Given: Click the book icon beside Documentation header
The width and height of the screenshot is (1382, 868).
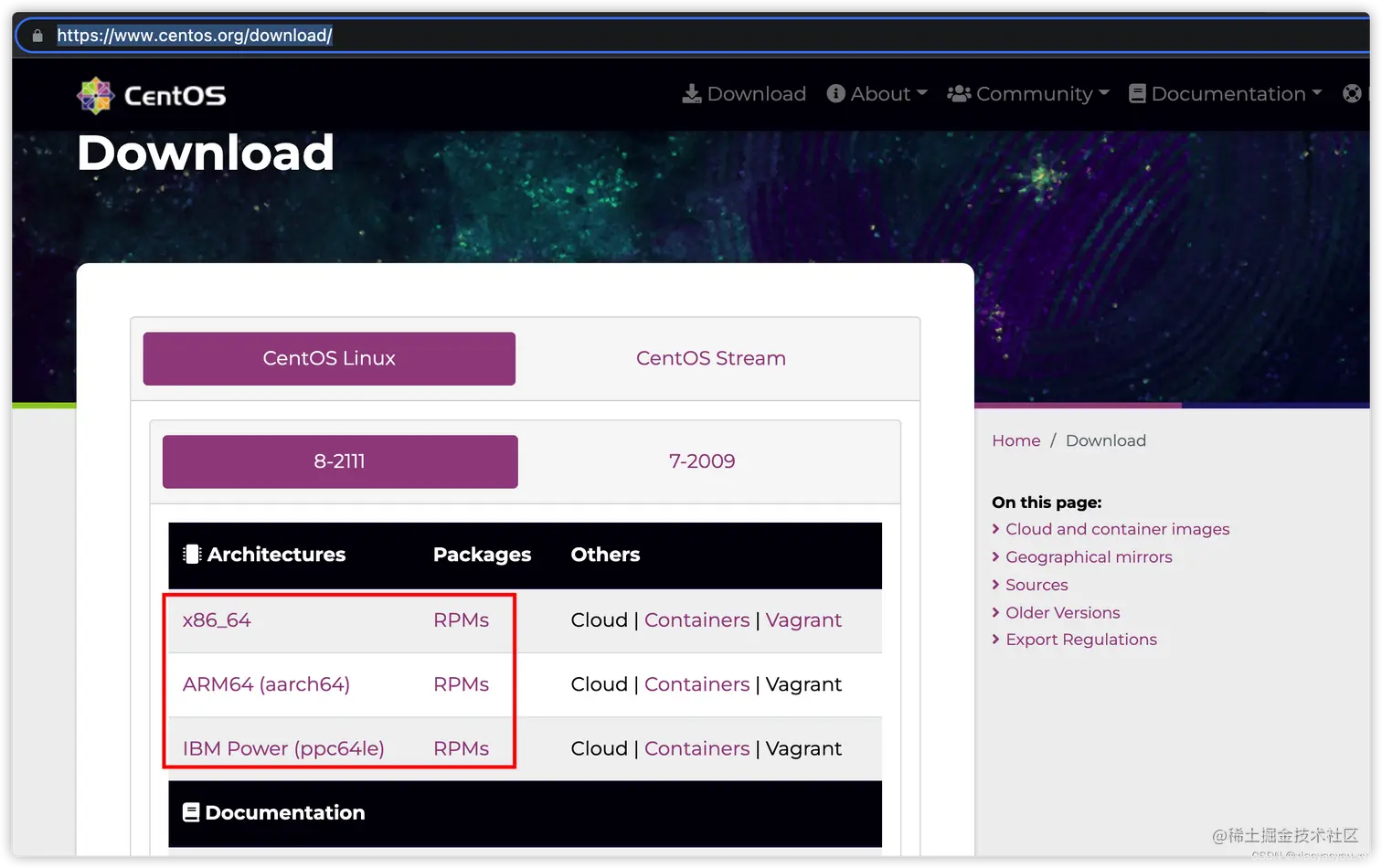Looking at the screenshot, I should [x=191, y=812].
